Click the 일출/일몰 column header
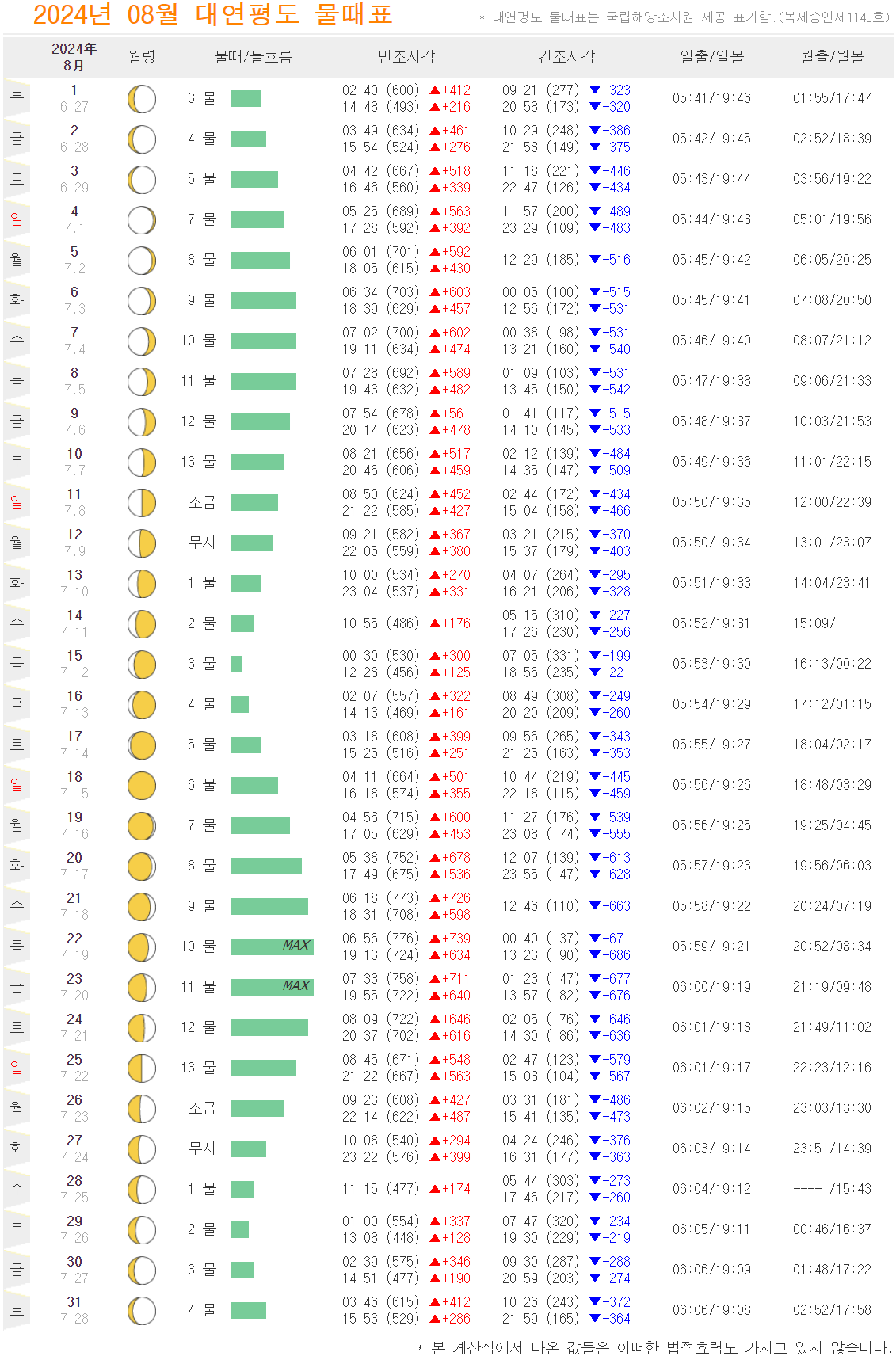 (712, 57)
